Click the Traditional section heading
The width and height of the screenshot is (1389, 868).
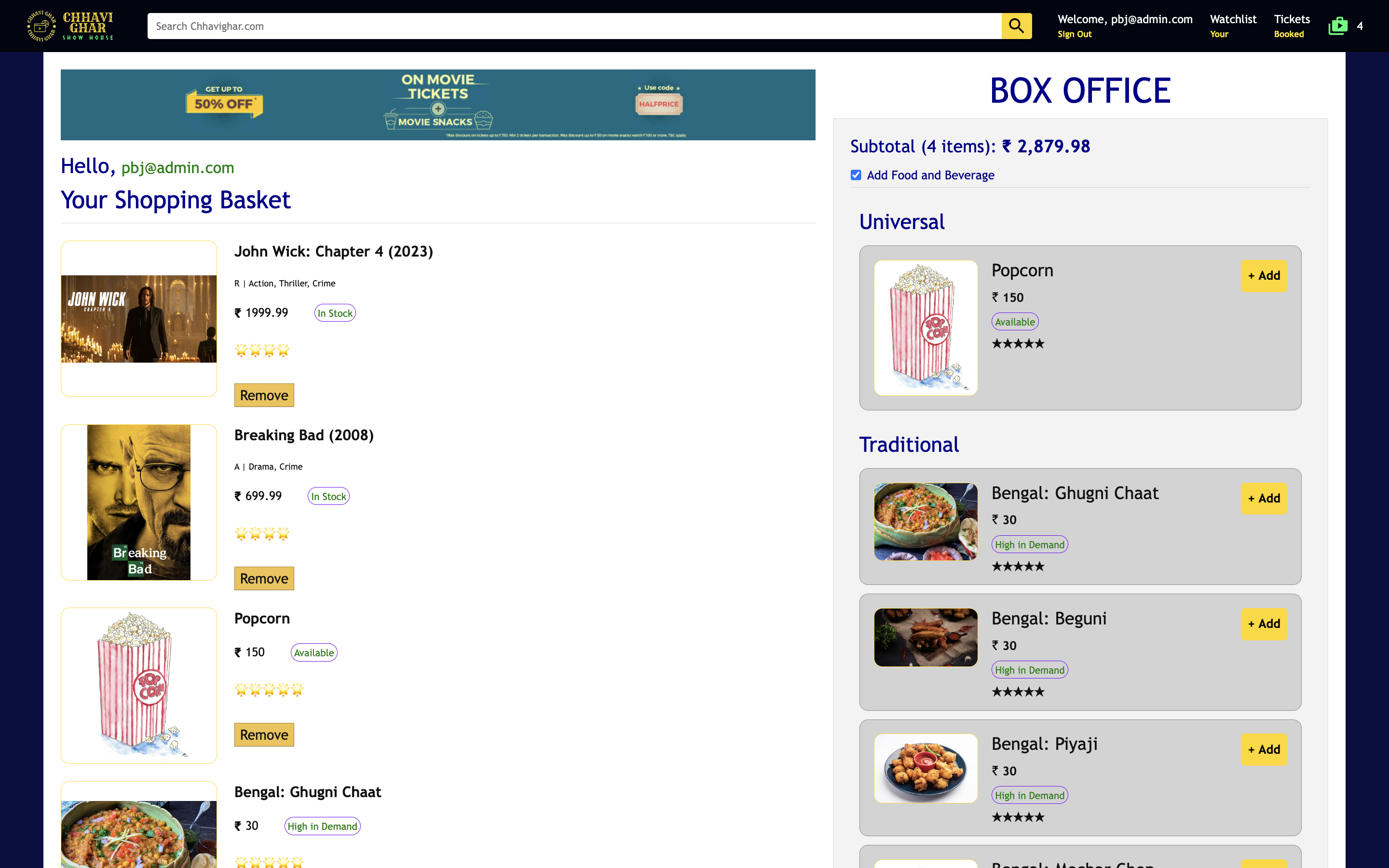coord(909,445)
